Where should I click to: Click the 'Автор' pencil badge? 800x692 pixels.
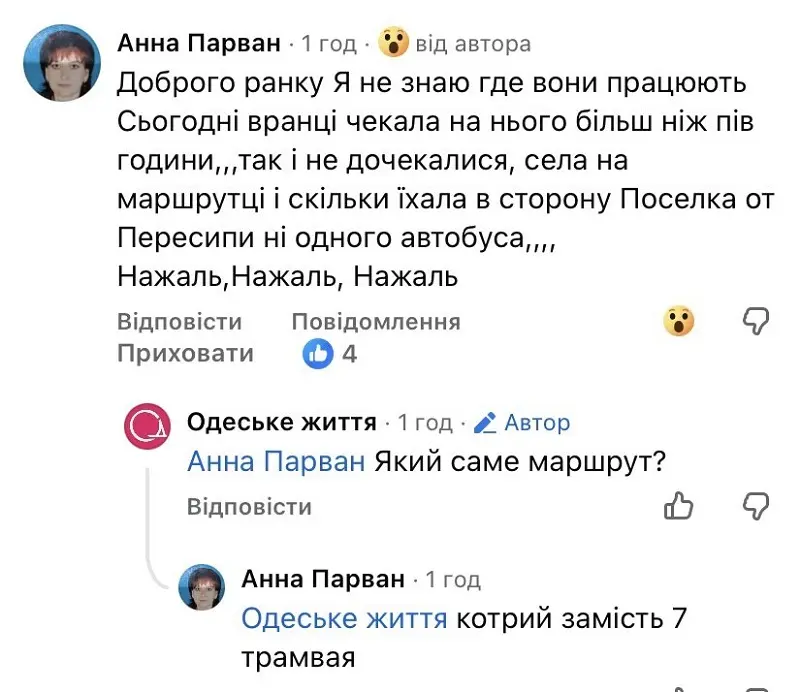[521, 423]
